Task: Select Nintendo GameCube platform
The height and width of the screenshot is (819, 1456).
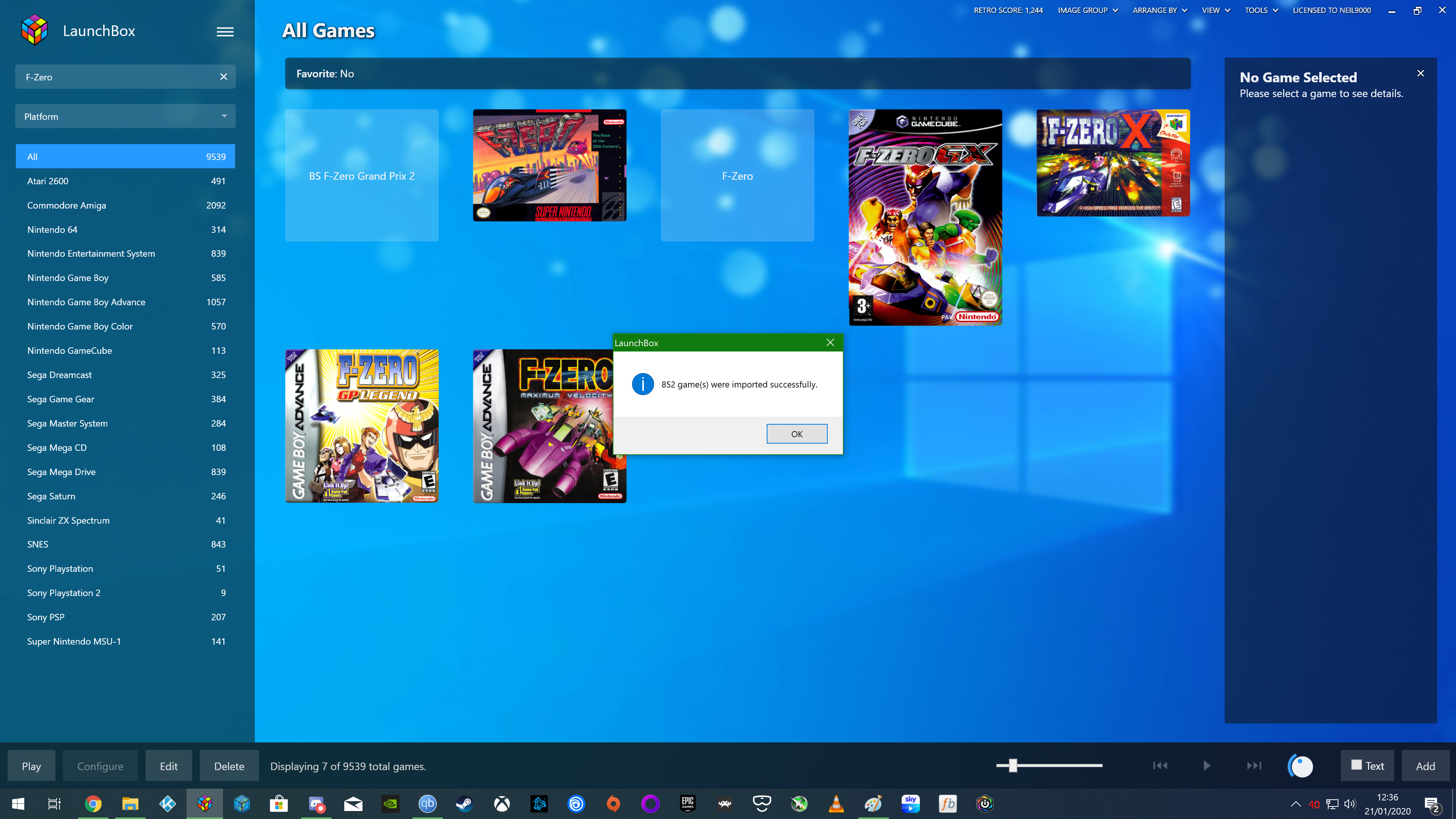Action: tap(126, 350)
